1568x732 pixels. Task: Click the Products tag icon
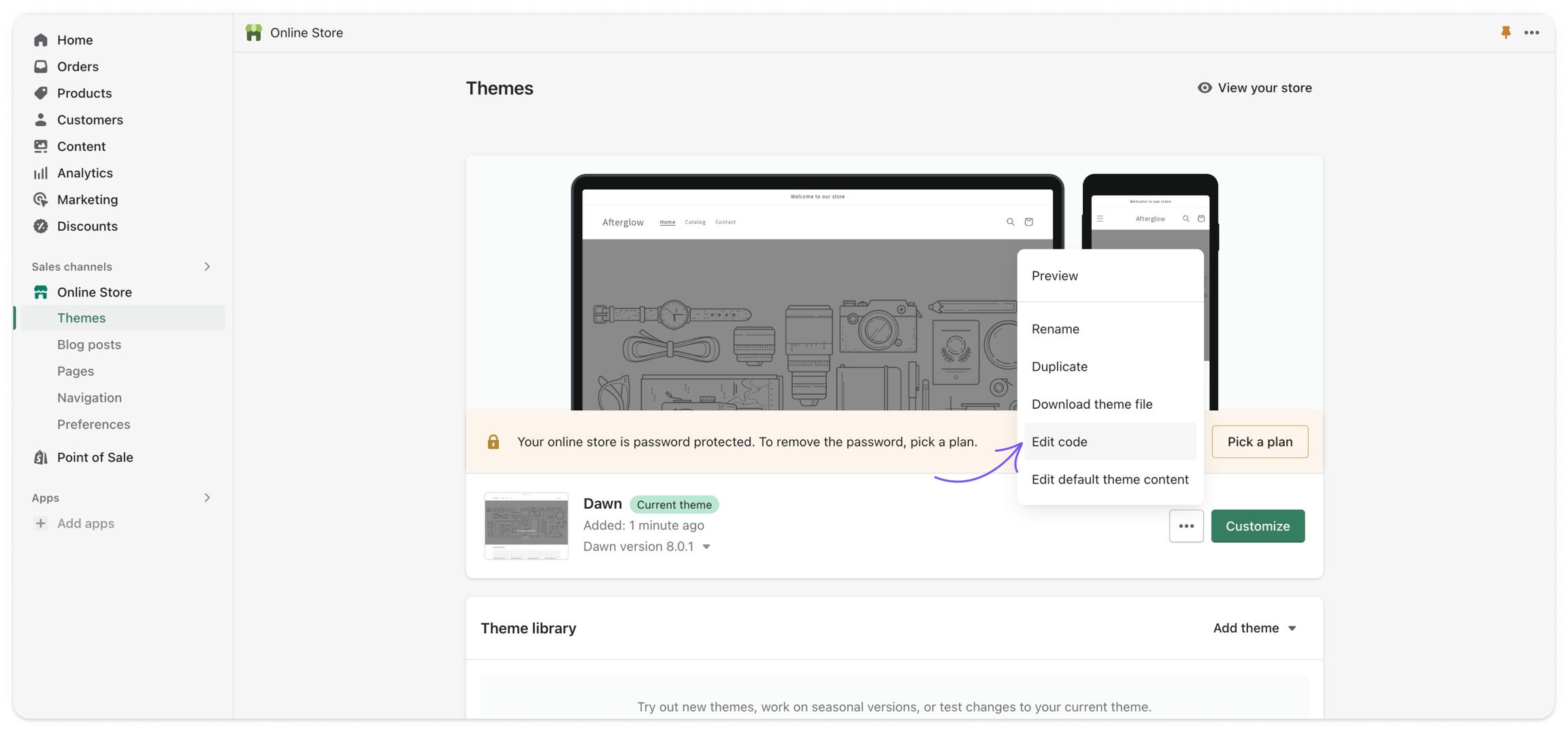(41, 93)
